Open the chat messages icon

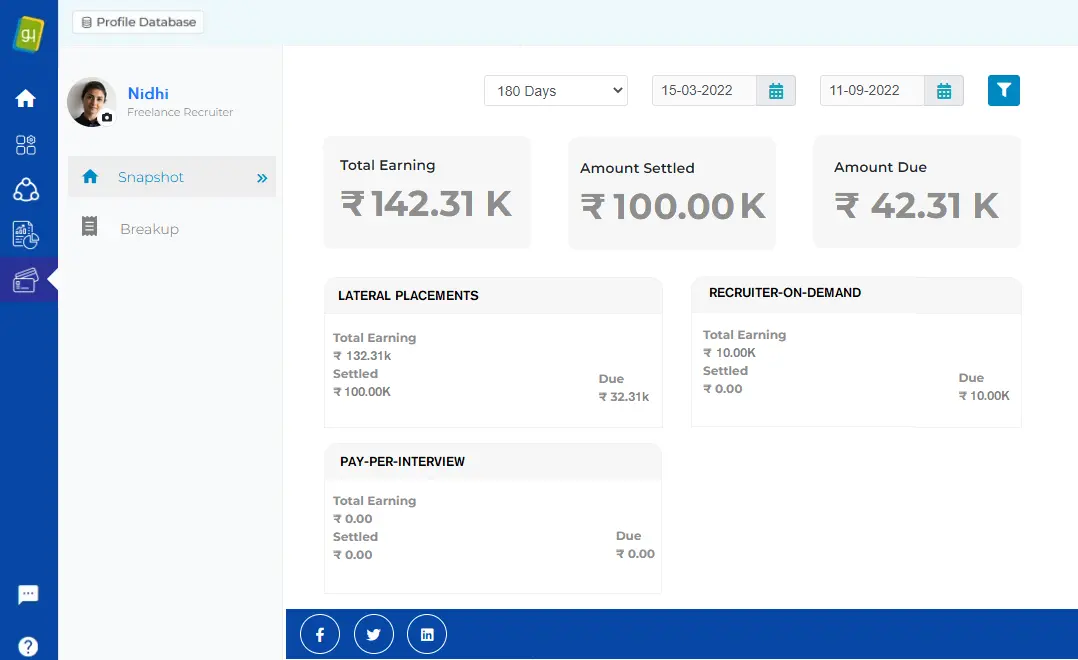pyautogui.click(x=28, y=595)
